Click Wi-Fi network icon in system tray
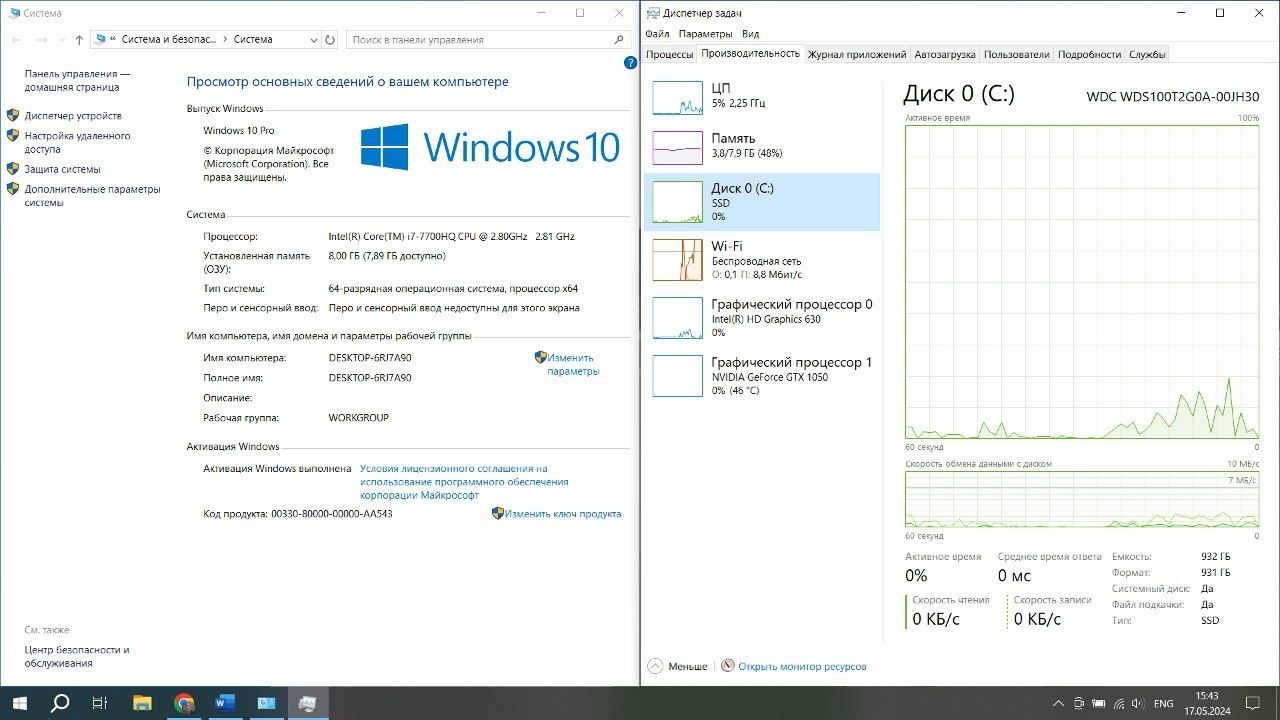 (1121, 704)
